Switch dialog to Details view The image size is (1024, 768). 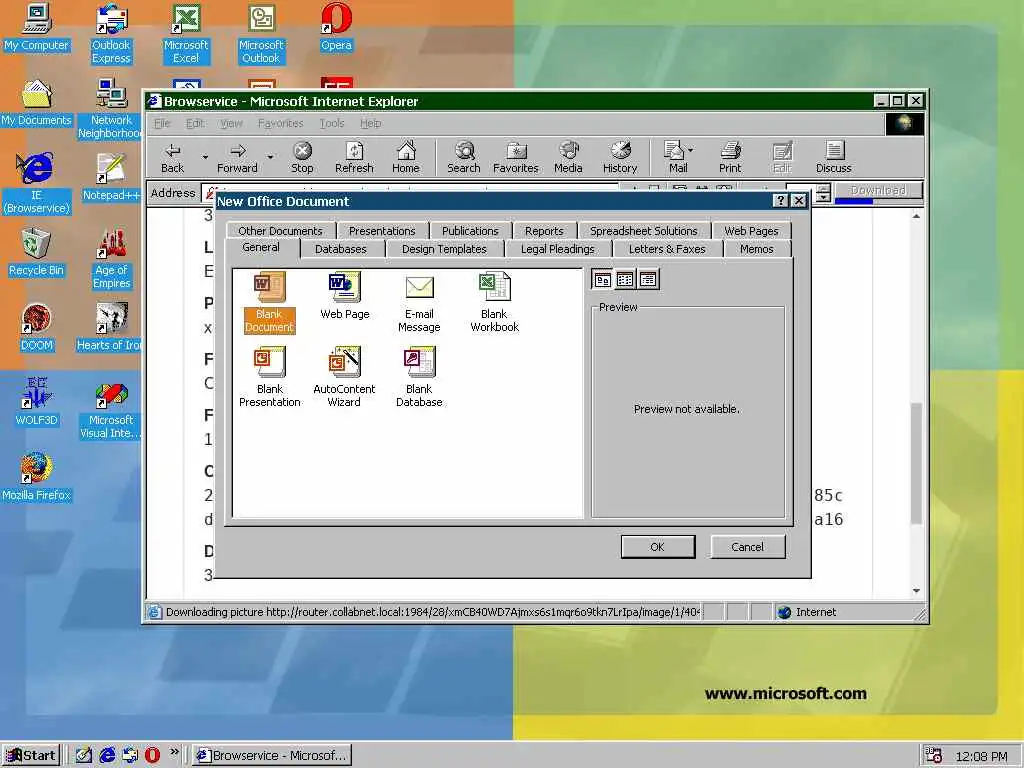[x=648, y=280]
